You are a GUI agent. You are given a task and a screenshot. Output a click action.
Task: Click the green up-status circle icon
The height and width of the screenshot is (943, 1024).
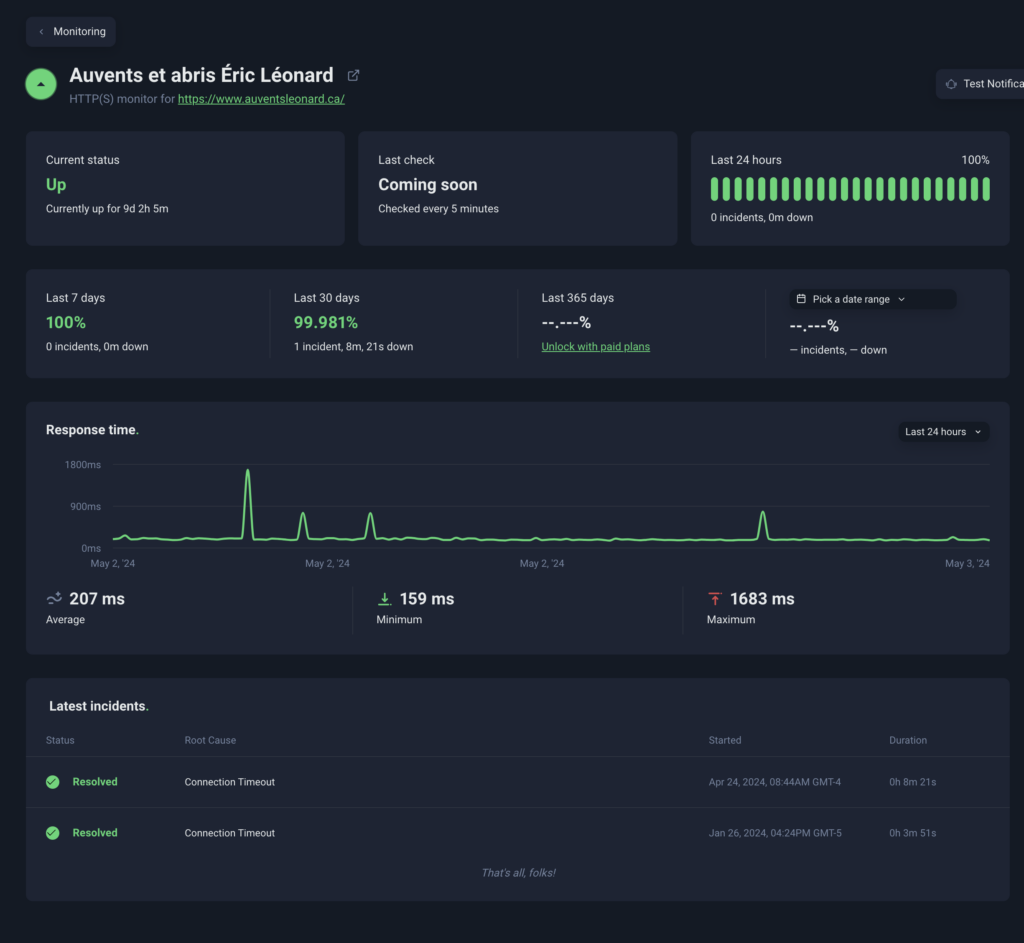pyautogui.click(x=40, y=85)
